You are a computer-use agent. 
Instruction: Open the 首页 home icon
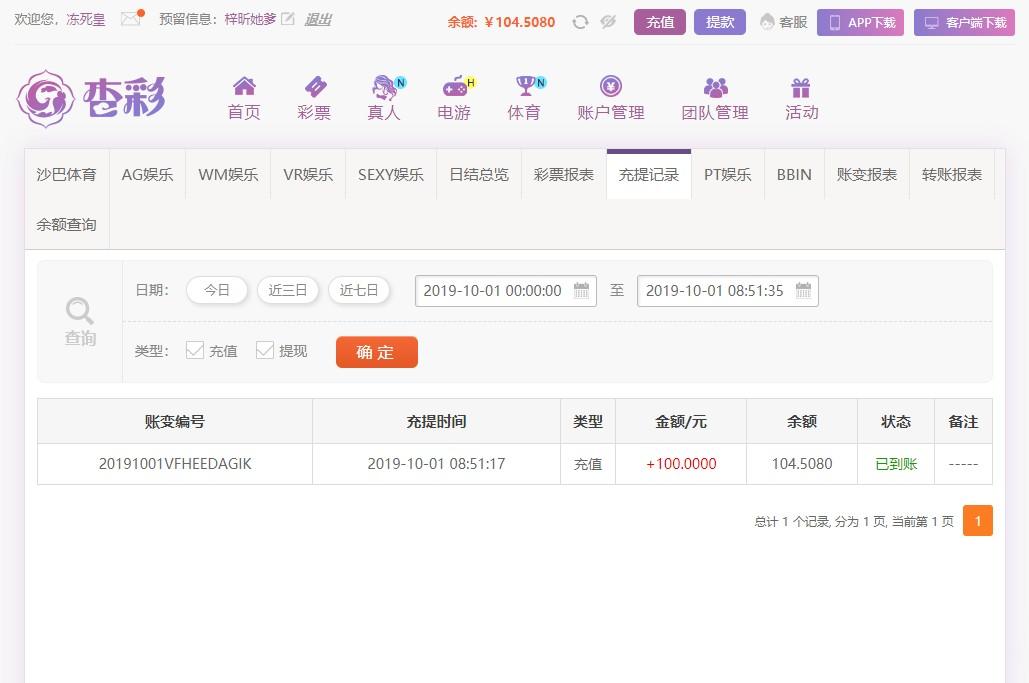(243, 85)
